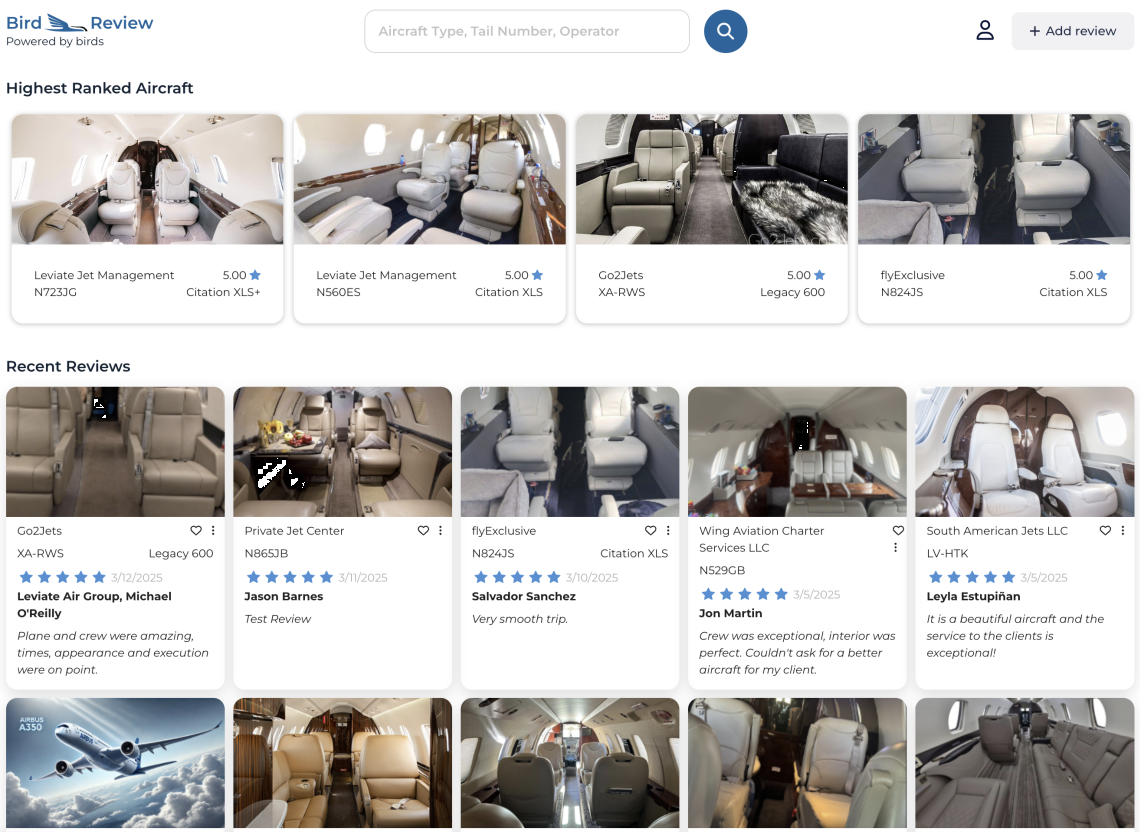Click the star rating dated 3/11/2025
The height and width of the screenshot is (832, 1140).
(x=290, y=577)
